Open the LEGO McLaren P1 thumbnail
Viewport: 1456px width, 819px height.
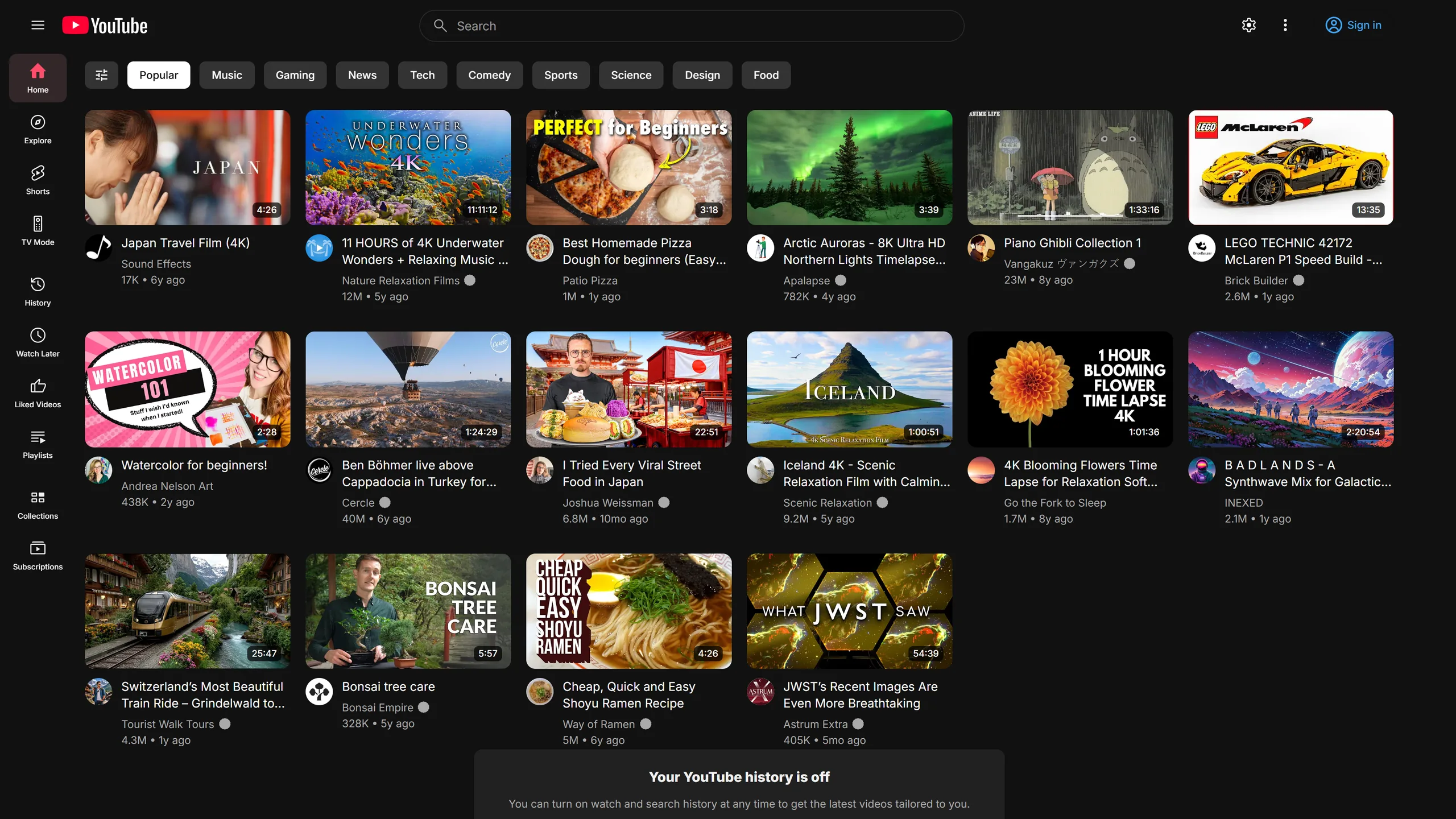(1291, 167)
